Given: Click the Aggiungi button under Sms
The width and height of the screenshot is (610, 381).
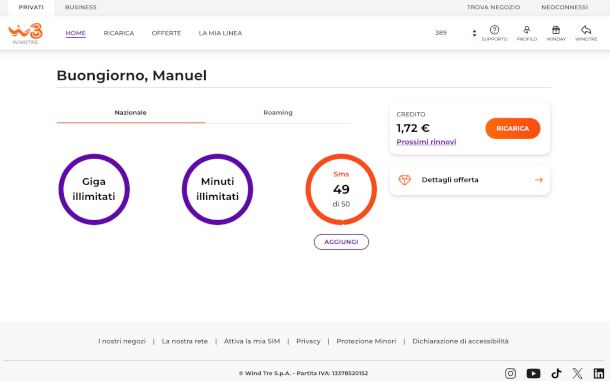Looking at the screenshot, I should pos(341,242).
